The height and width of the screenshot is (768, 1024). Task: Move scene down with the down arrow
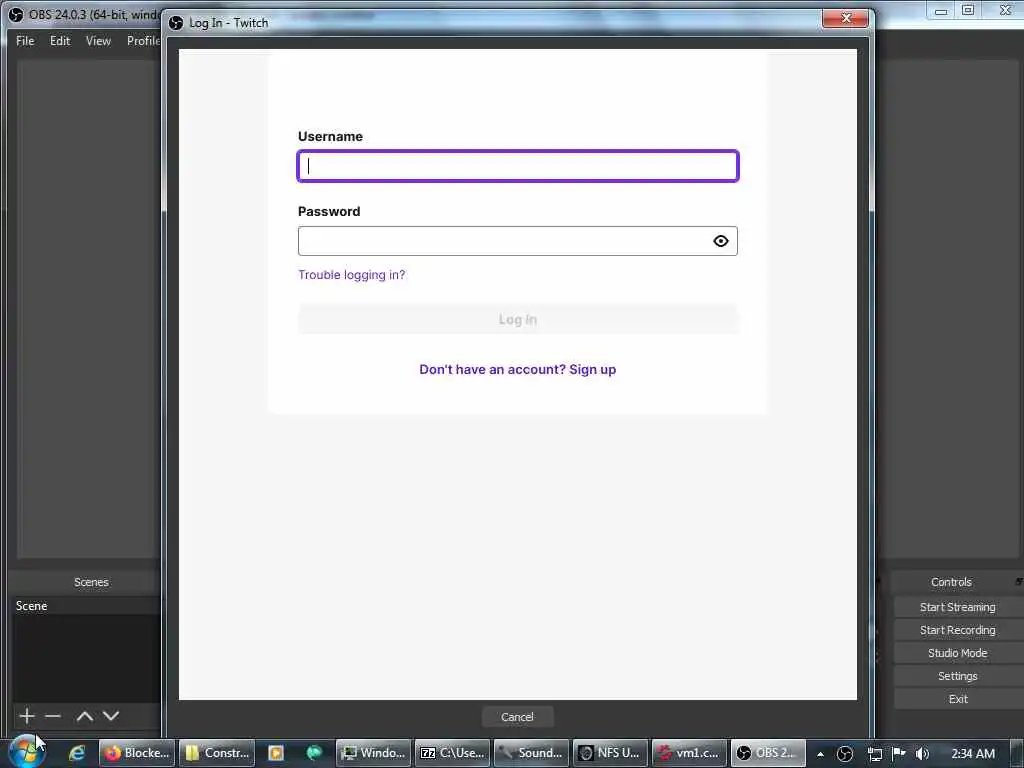111,716
